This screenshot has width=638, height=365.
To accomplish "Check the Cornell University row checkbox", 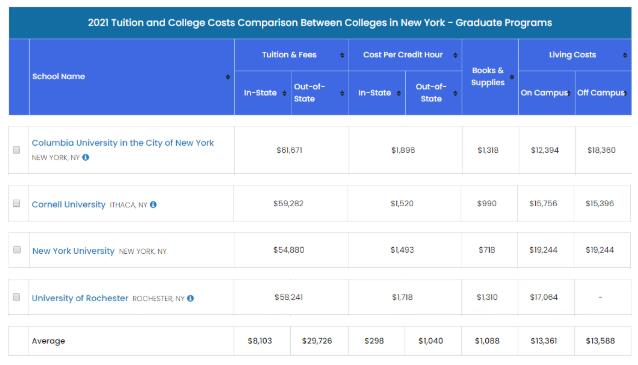I will 17,203.
